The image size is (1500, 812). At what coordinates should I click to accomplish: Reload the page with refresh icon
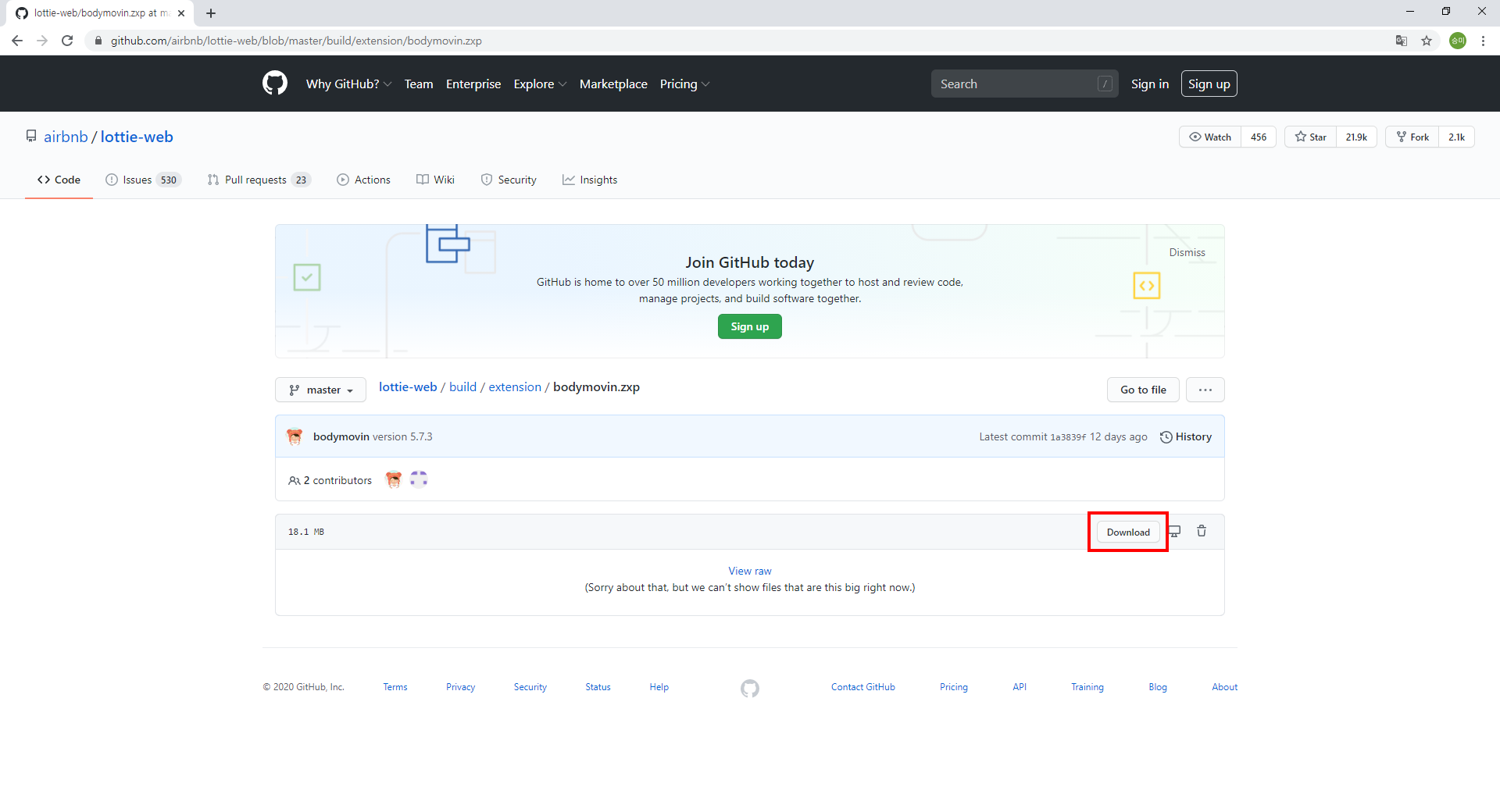pyautogui.click(x=67, y=41)
